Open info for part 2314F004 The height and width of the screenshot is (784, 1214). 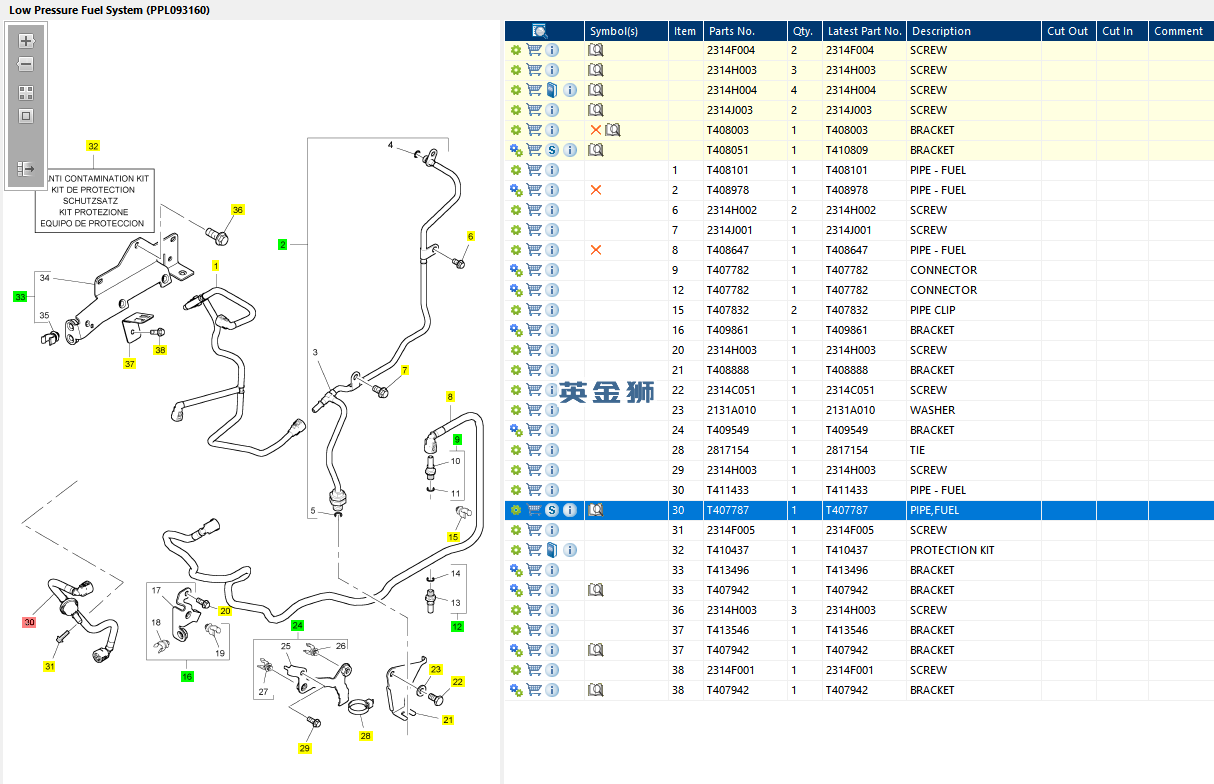click(552, 50)
